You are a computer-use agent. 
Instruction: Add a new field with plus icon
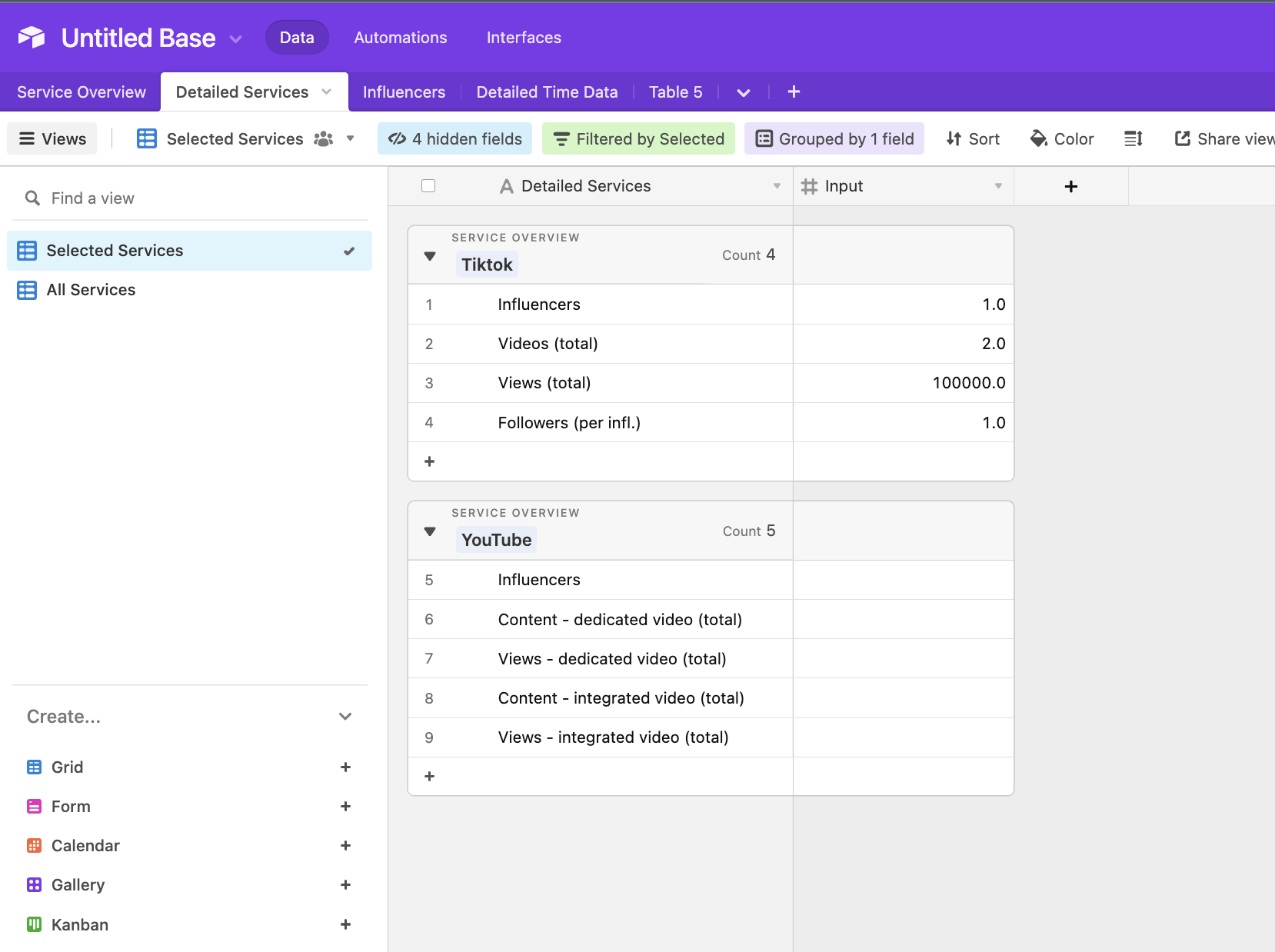(1070, 187)
